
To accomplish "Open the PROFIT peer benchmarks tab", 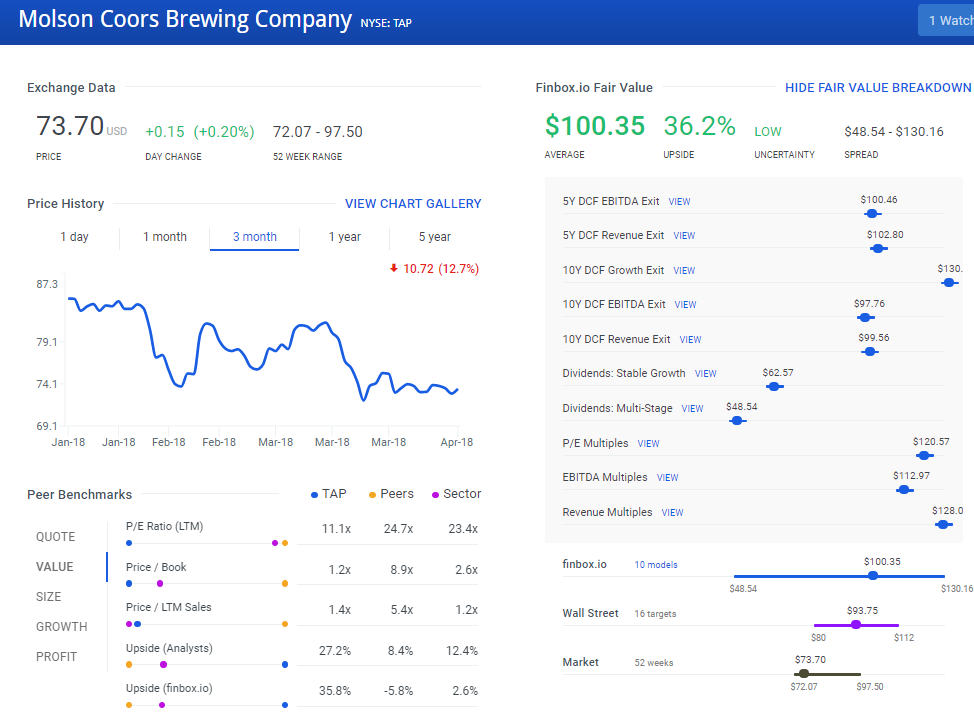I will pos(57,657).
